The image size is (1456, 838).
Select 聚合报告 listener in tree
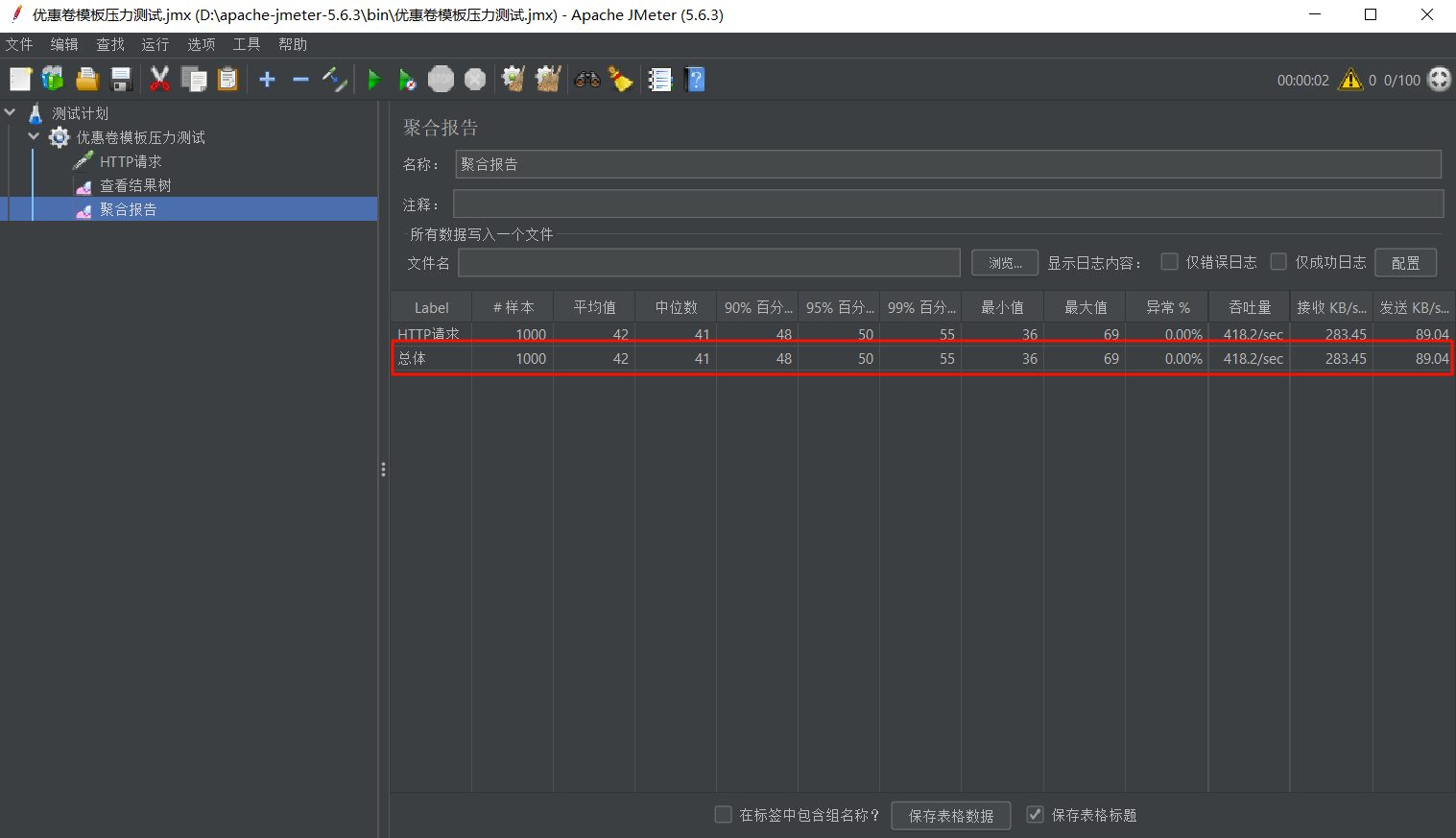tap(128, 209)
